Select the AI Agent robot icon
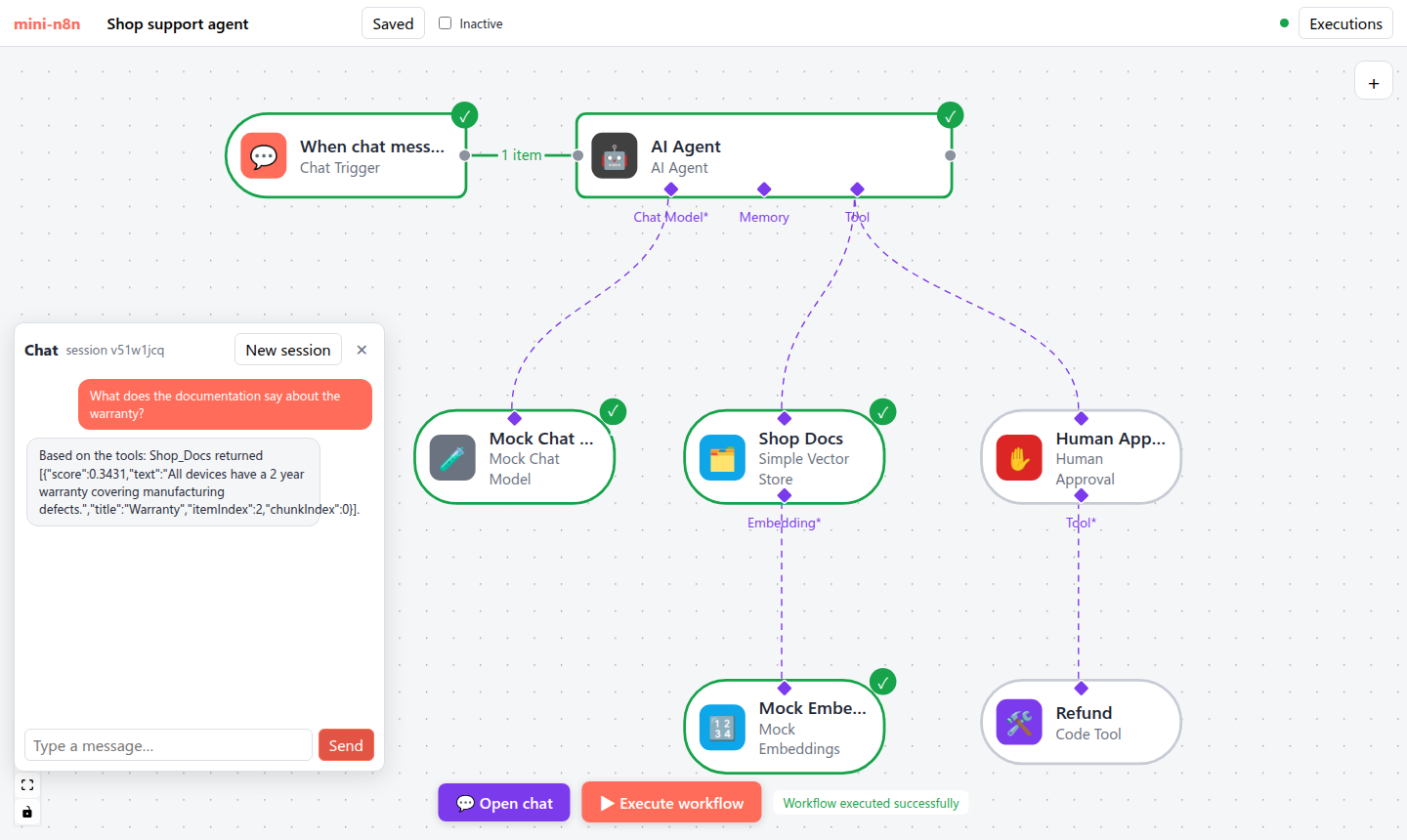1407x840 pixels. point(615,156)
